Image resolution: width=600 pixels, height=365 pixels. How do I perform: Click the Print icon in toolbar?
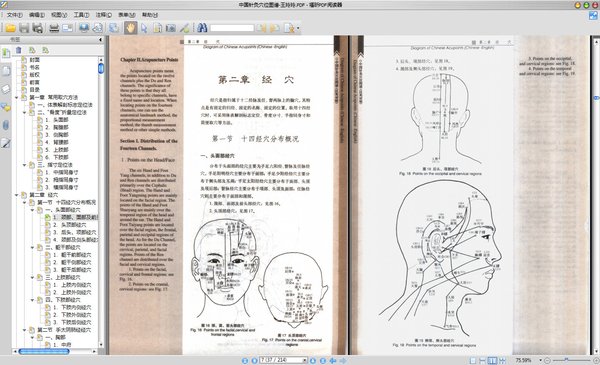click(x=54, y=28)
